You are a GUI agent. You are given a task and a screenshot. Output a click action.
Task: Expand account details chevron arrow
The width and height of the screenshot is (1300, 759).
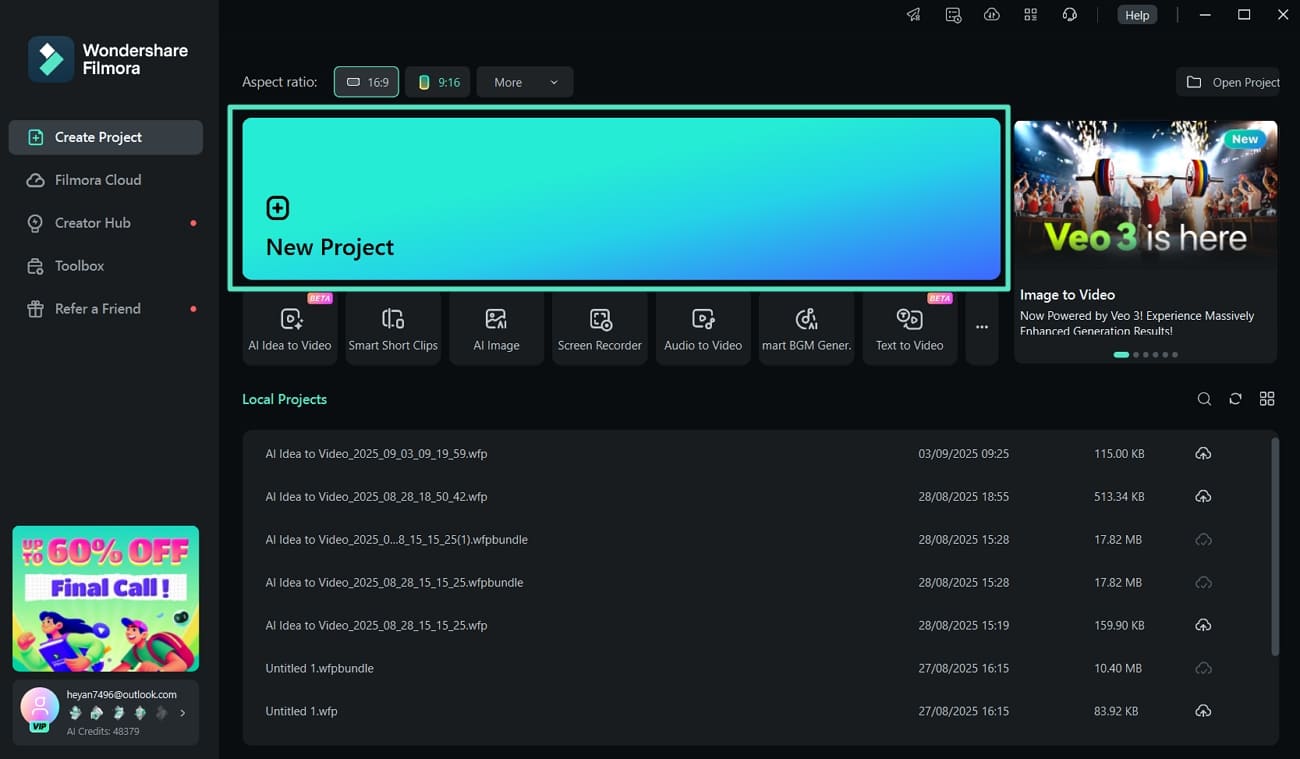point(182,713)
